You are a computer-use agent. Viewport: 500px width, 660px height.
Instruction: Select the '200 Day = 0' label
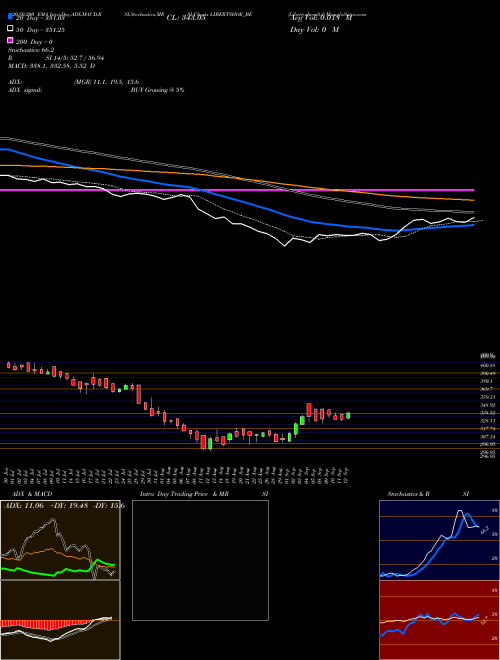(x=34, y=42)
